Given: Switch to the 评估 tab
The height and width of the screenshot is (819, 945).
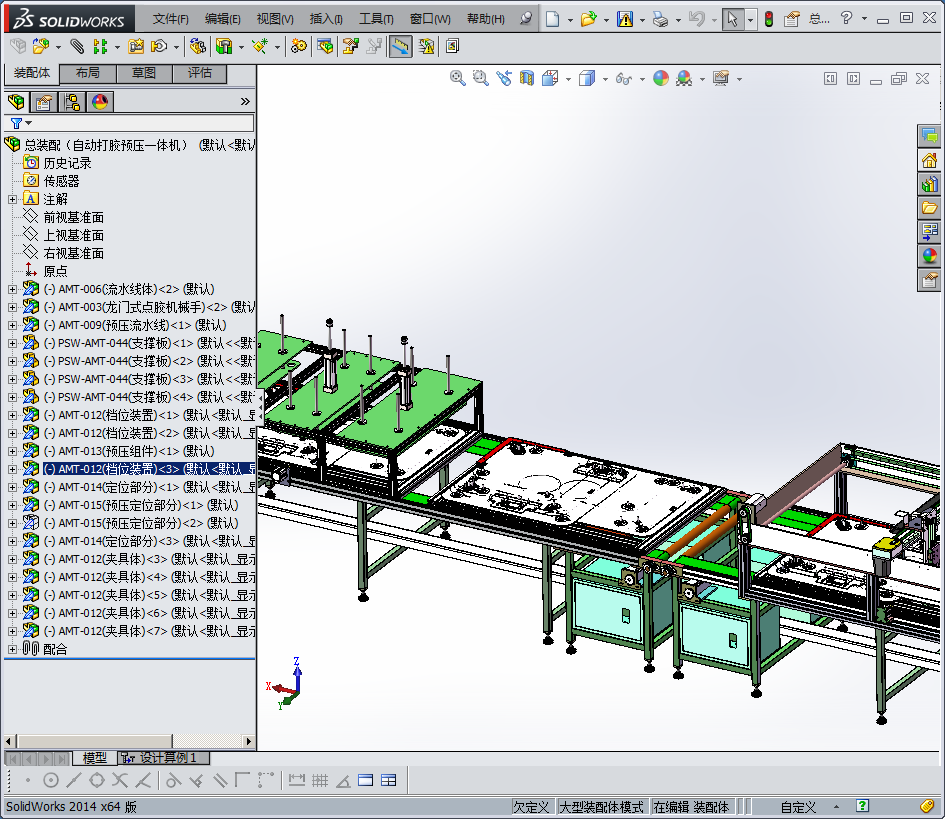Looking at the screenshot, I should (199, 73).
